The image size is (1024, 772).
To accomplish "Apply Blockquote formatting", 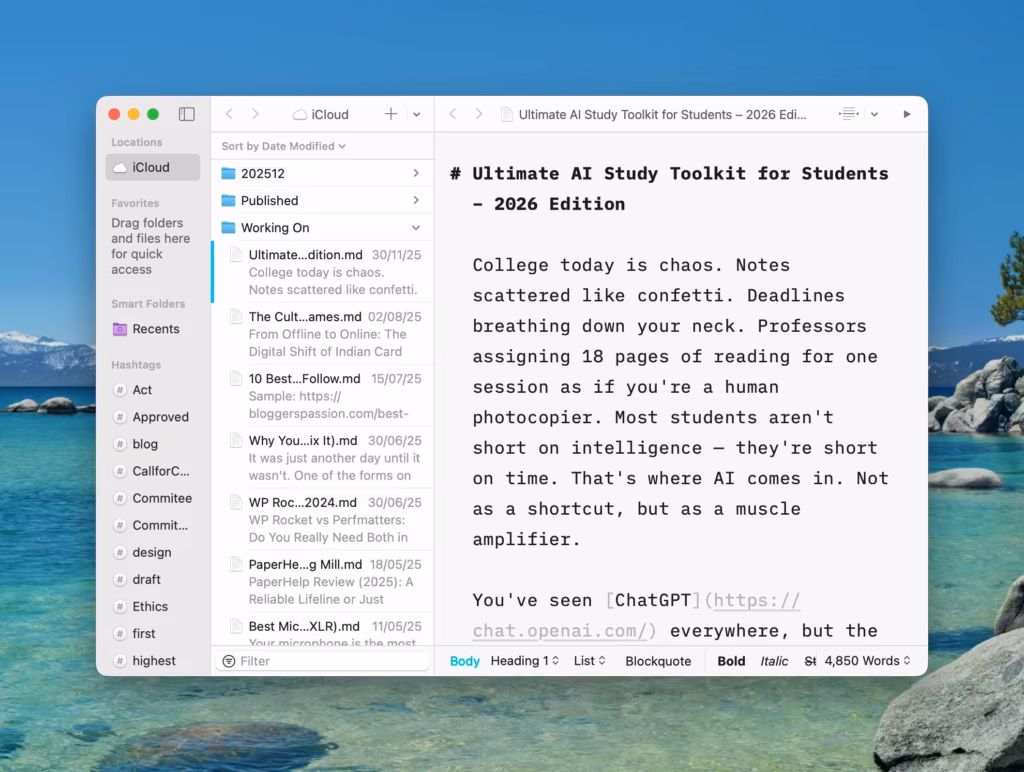I will [x=658, y=661].
